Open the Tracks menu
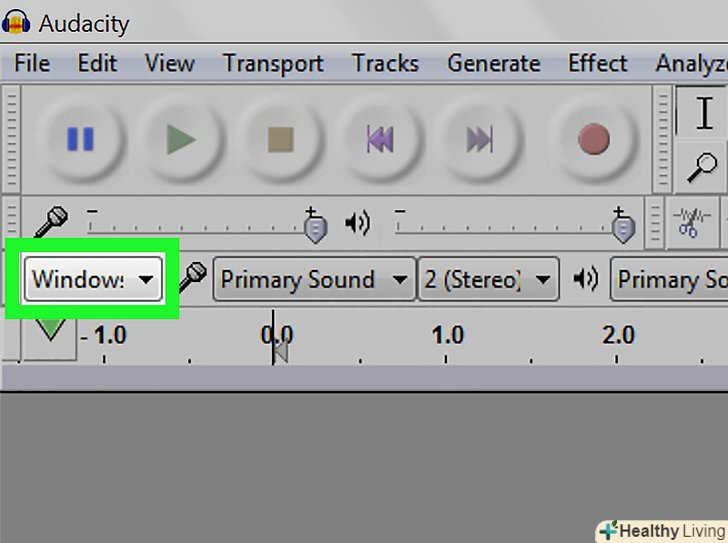The height and width of the screenshot is (543, 728). [385, 63]
